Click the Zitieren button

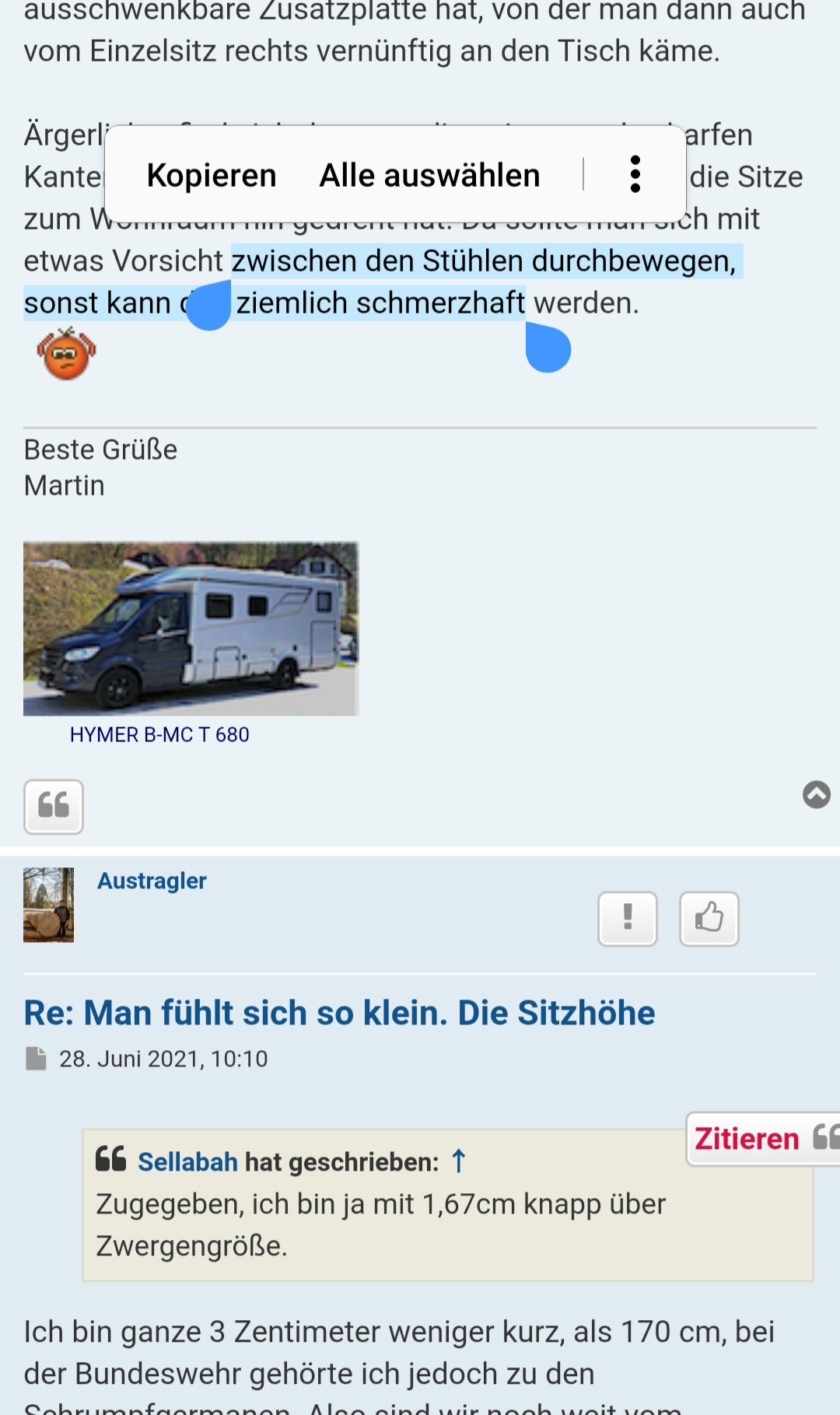coord(763,1139)
